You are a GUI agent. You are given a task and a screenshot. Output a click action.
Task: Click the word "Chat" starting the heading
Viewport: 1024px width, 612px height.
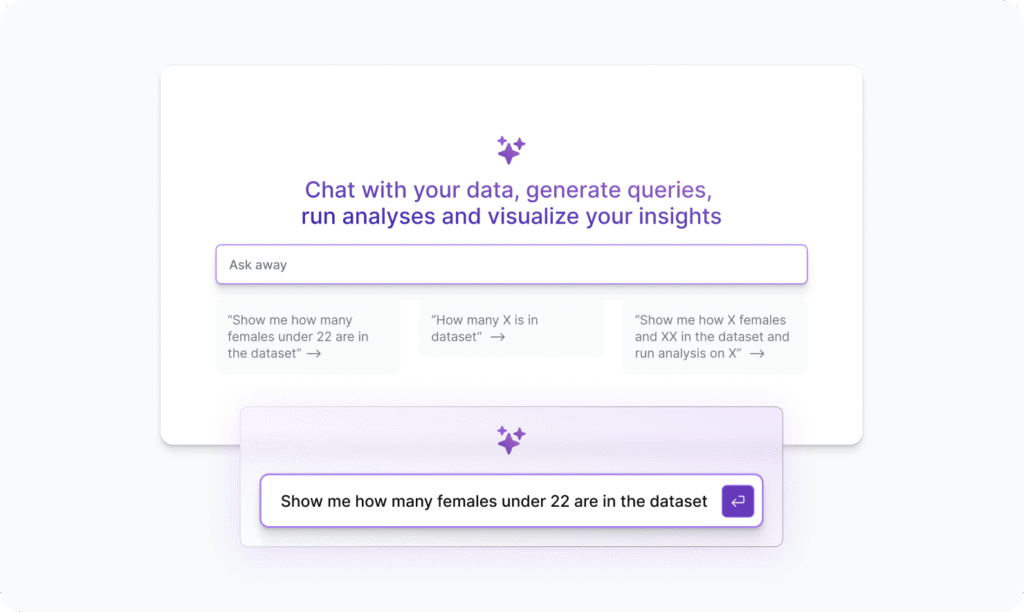[330, 190]
